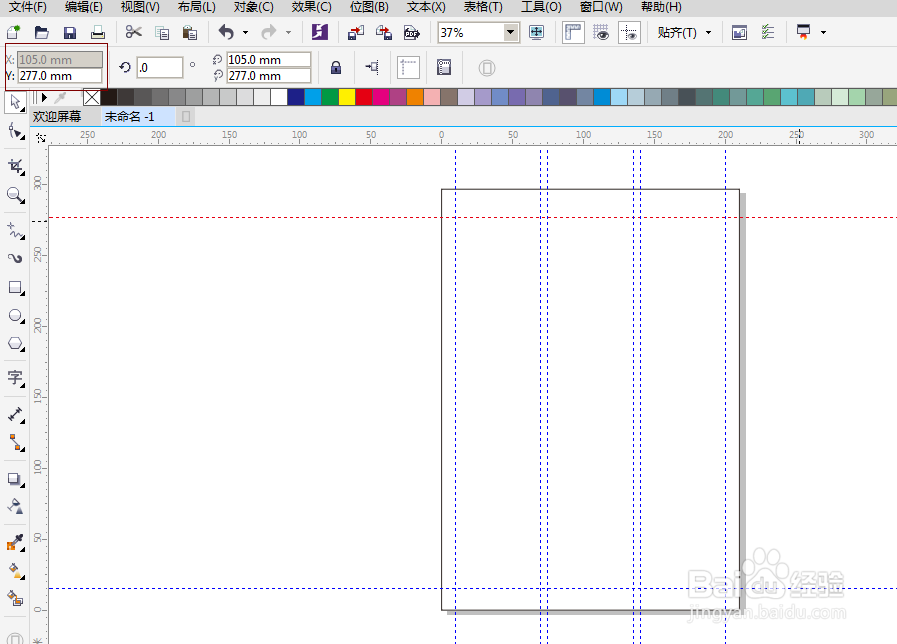Select the Transparency tool
Image resolution: width=897 pixels, height=644 pixels.
pyautogui.click(x=15, y=506)
